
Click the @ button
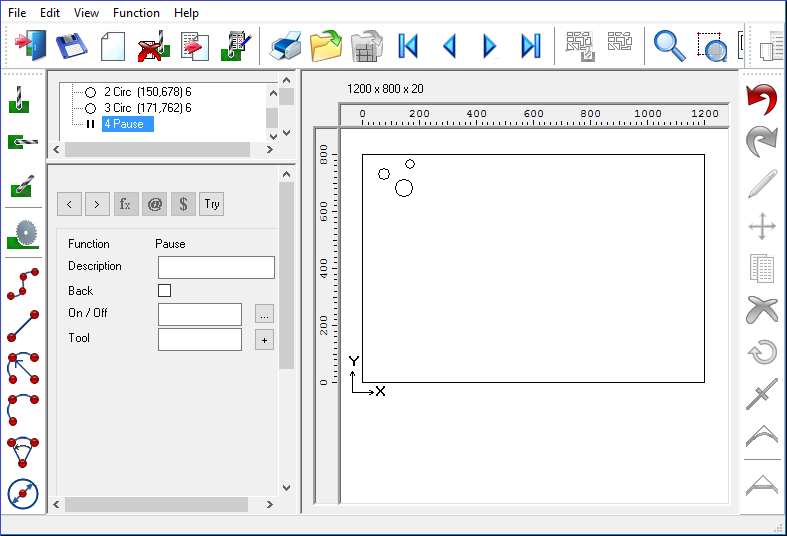tap(155, 204)
